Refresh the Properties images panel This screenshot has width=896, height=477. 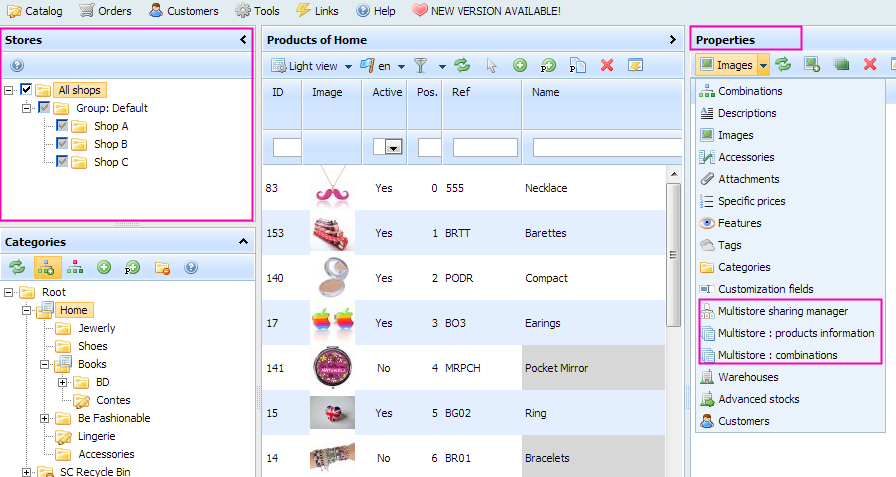(x=783, y=64)
